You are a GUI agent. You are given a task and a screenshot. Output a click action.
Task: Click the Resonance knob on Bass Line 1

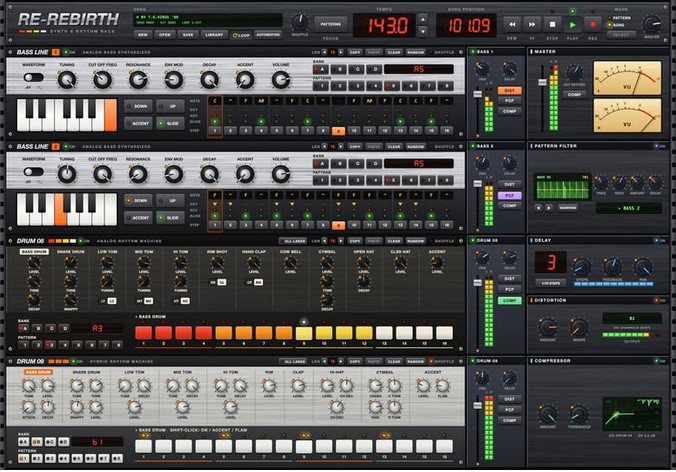click(138, 80)
